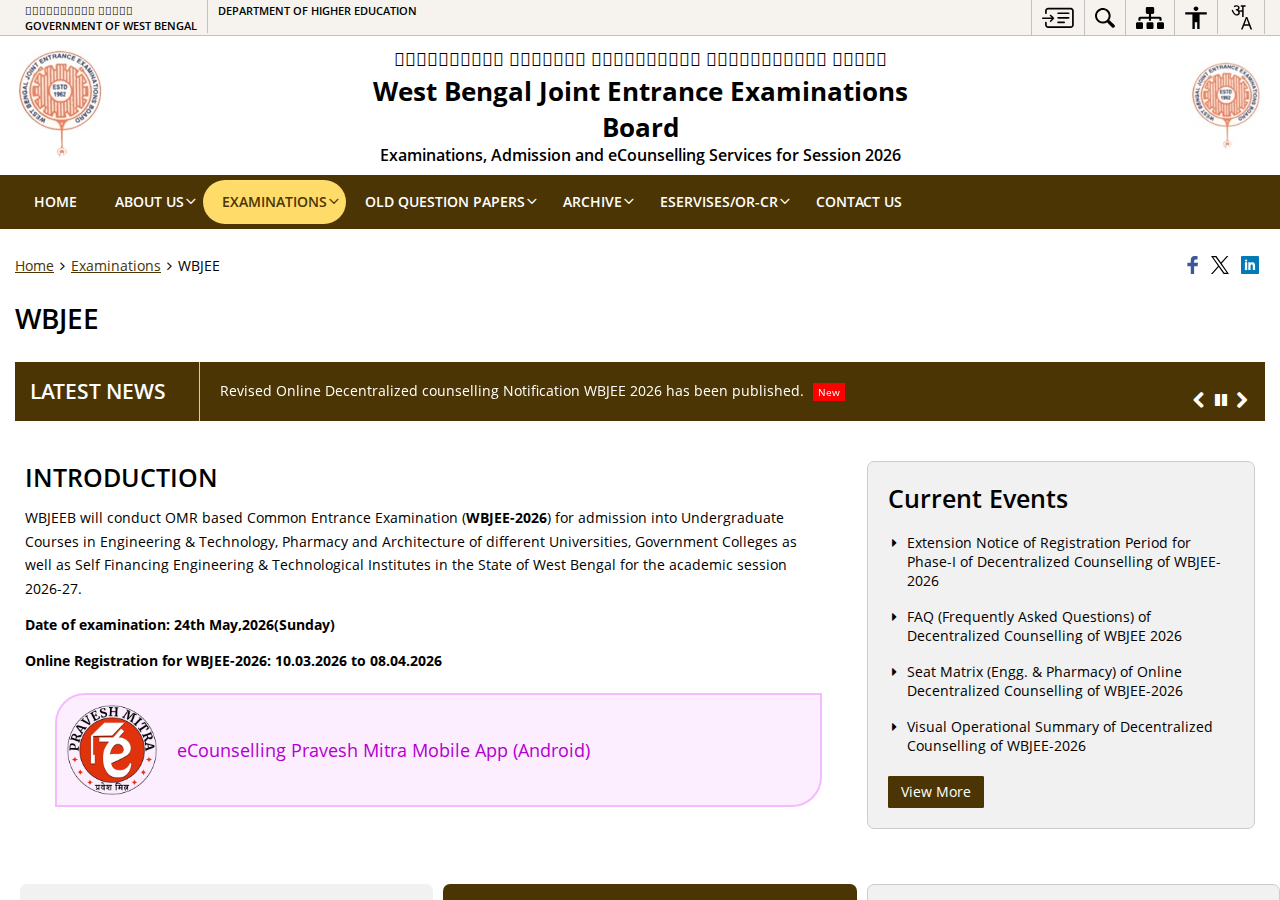Share page on LinkedIn
The image size is (1280, 900).
pos(1250,264)
